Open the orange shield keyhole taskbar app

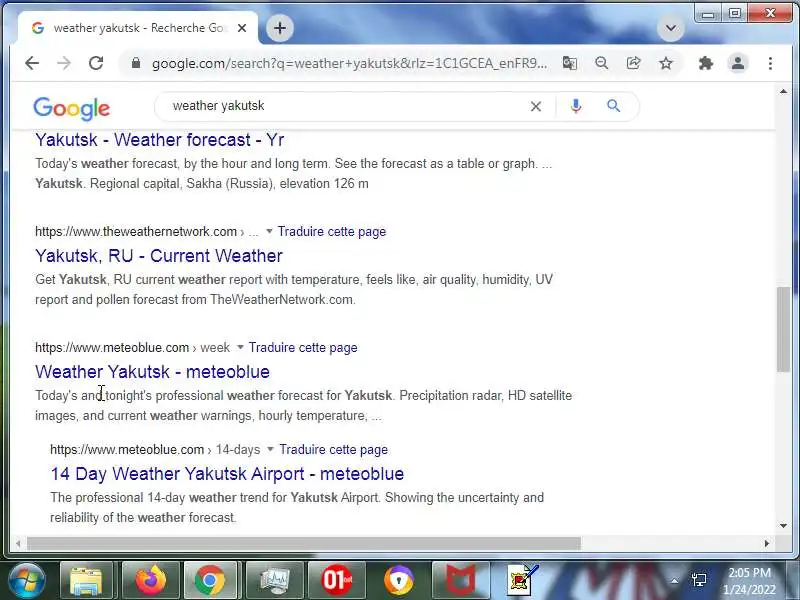[x=399, y=581]
